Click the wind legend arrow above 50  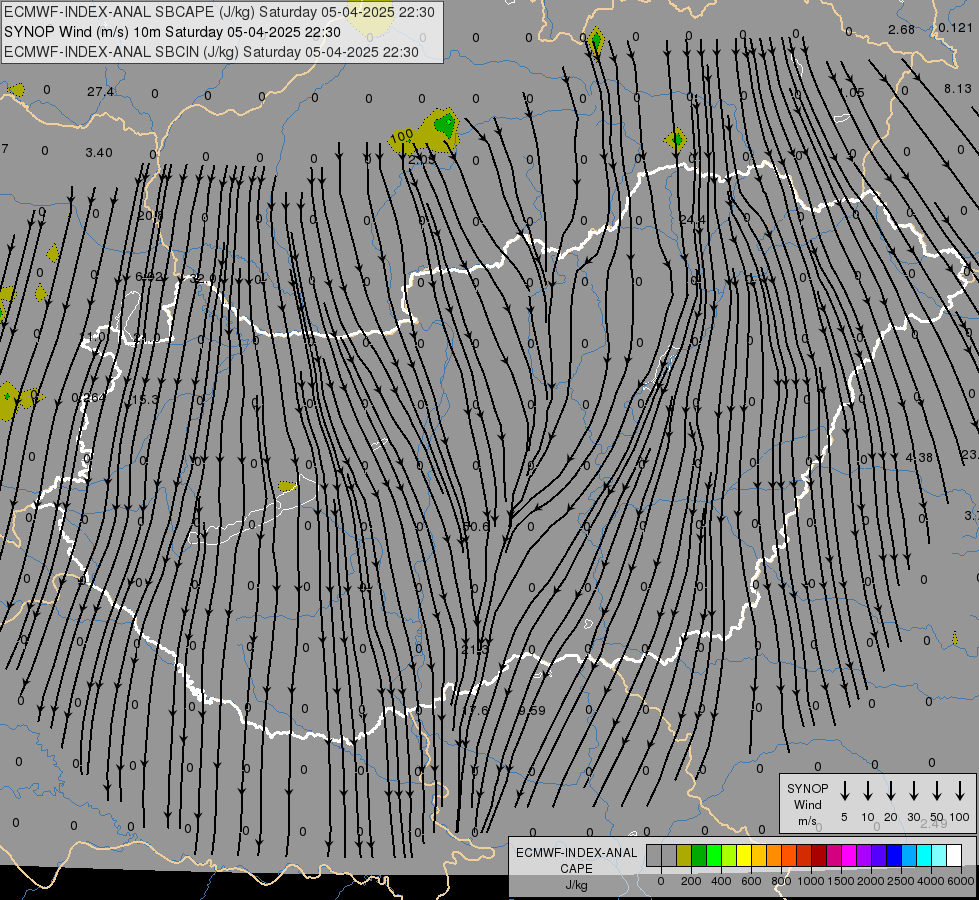[x=937, y=790]
